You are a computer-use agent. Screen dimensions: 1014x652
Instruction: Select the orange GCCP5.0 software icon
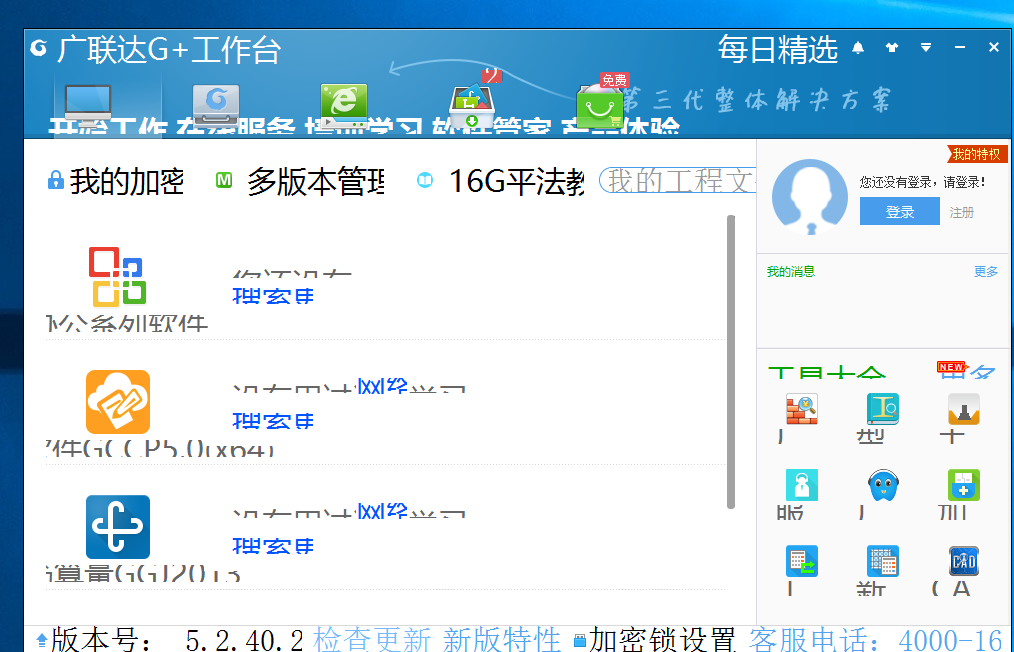click(x=118, y=402)
